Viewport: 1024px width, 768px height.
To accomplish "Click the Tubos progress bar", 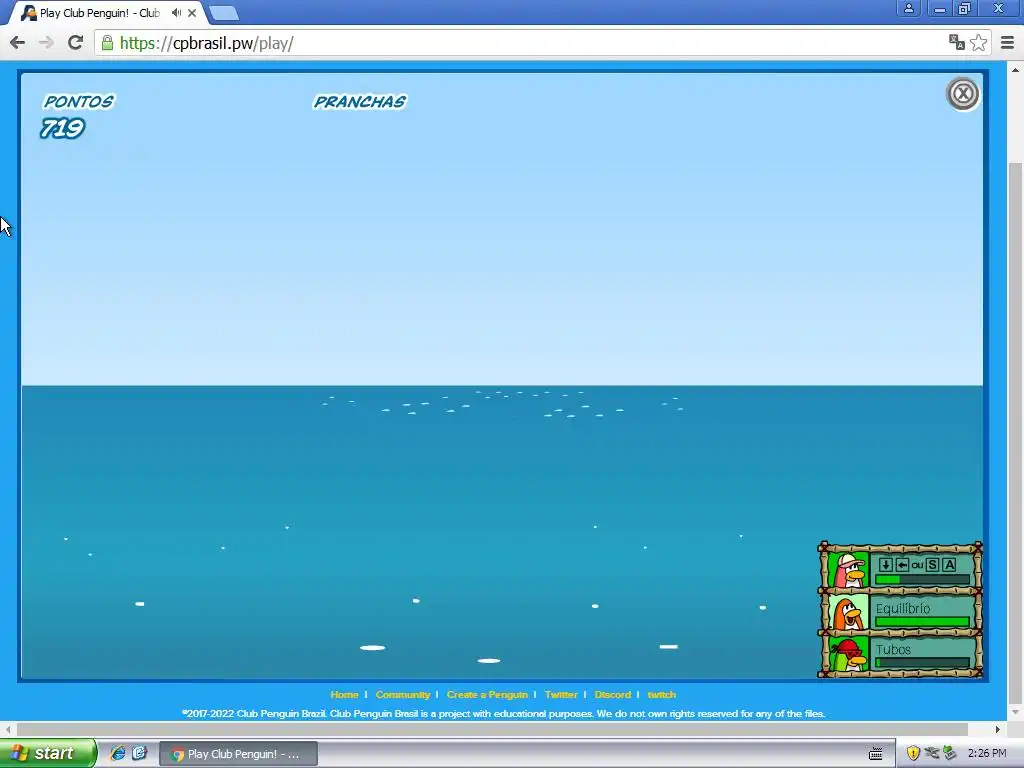I will point(922,662).
